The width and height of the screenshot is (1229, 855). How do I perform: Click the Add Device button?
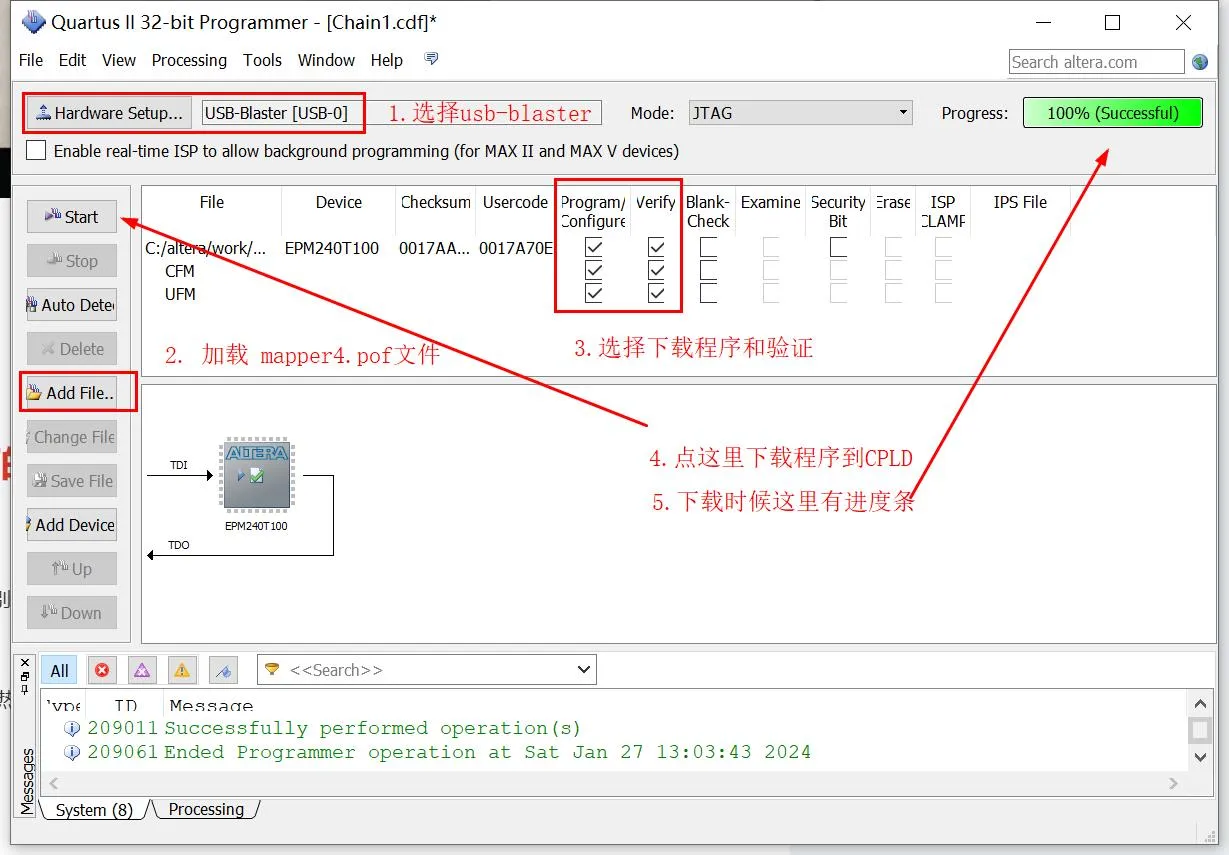[x=72, y=525]
